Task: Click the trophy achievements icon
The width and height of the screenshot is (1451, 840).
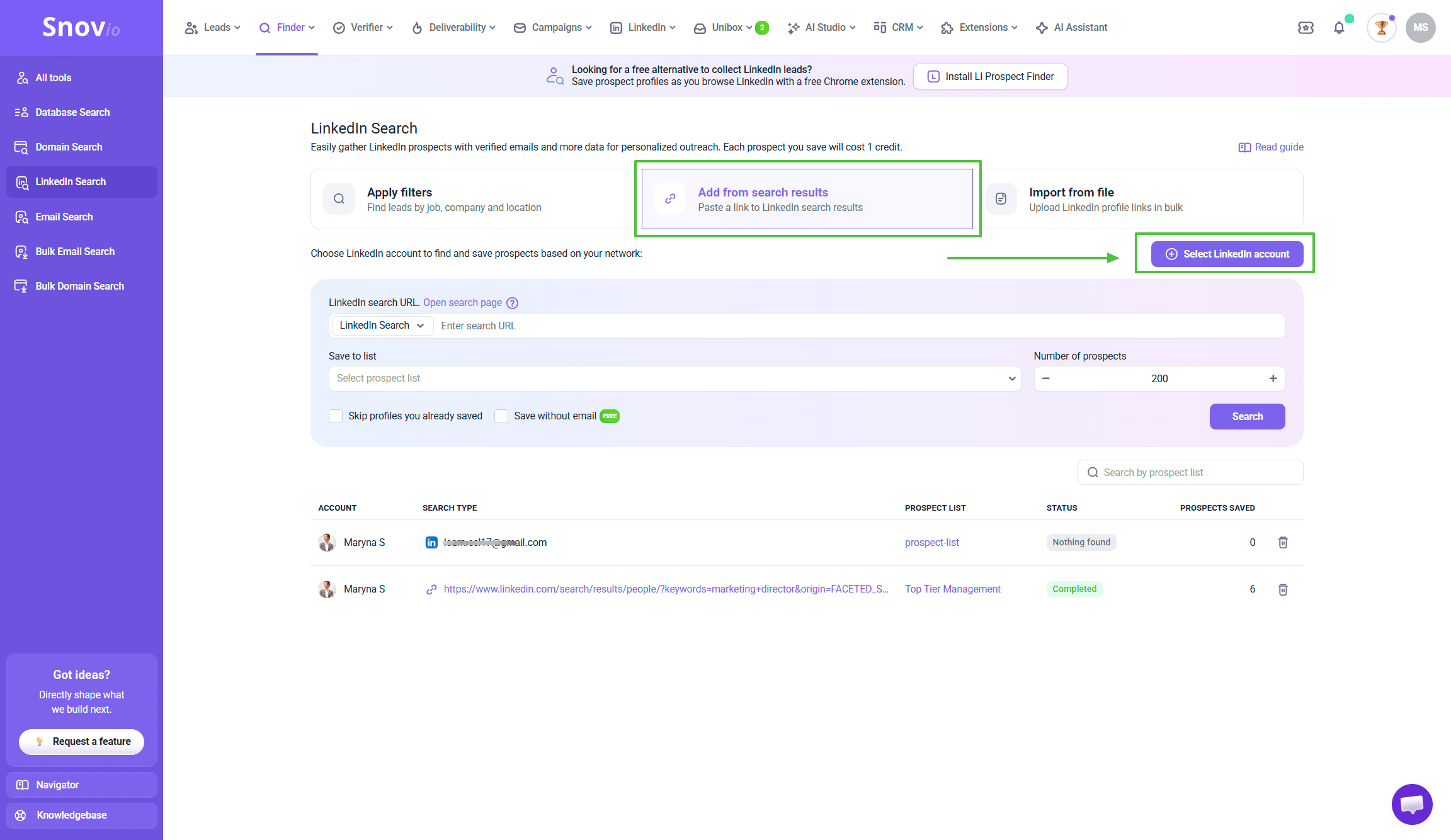Action: (1381, 28)
